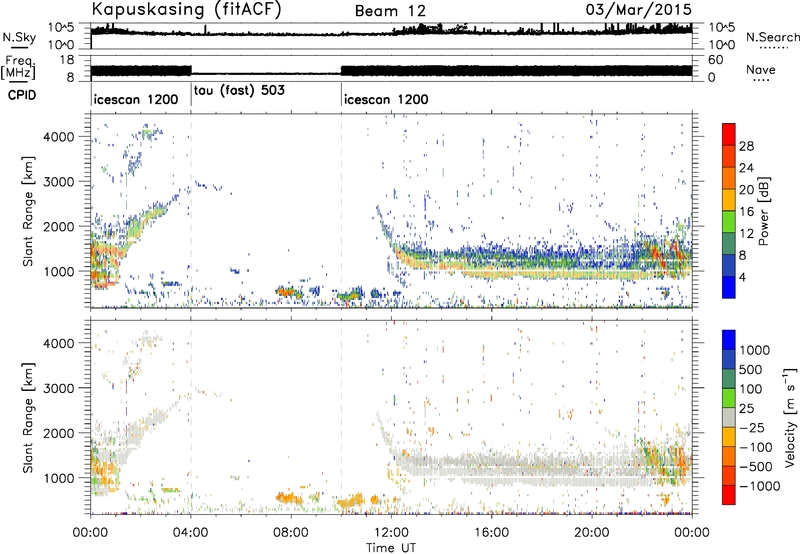Click the blue top segment of Velocity colorbar
This screenshot has height=554, width=800.
[729, 340]
